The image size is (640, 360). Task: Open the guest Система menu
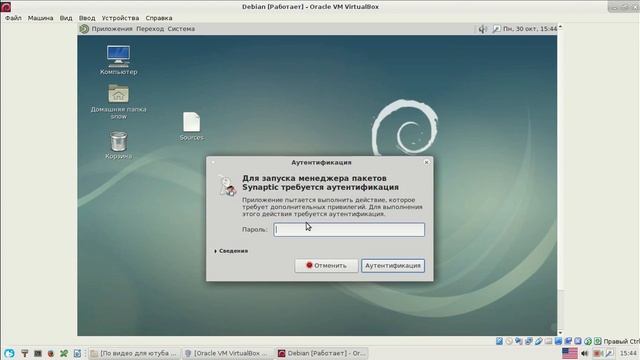(x=181, y=29)
